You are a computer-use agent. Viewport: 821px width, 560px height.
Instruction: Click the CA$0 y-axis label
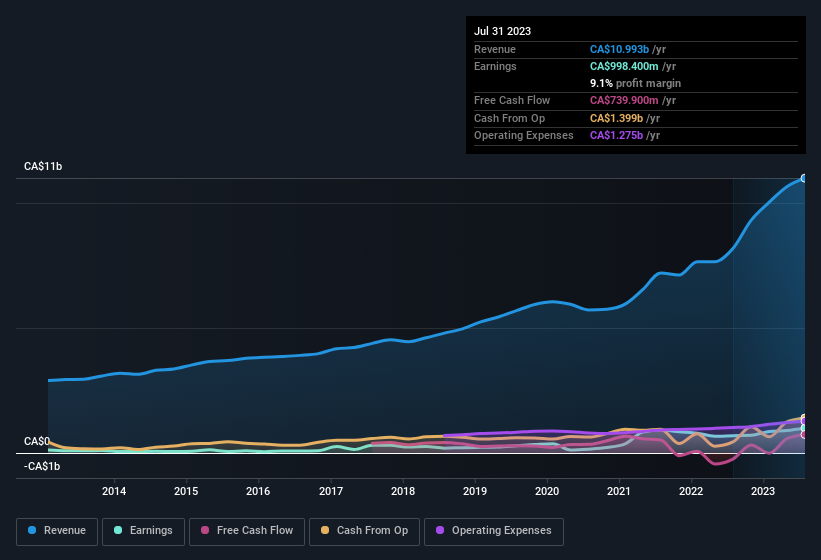tap(37, 441)
